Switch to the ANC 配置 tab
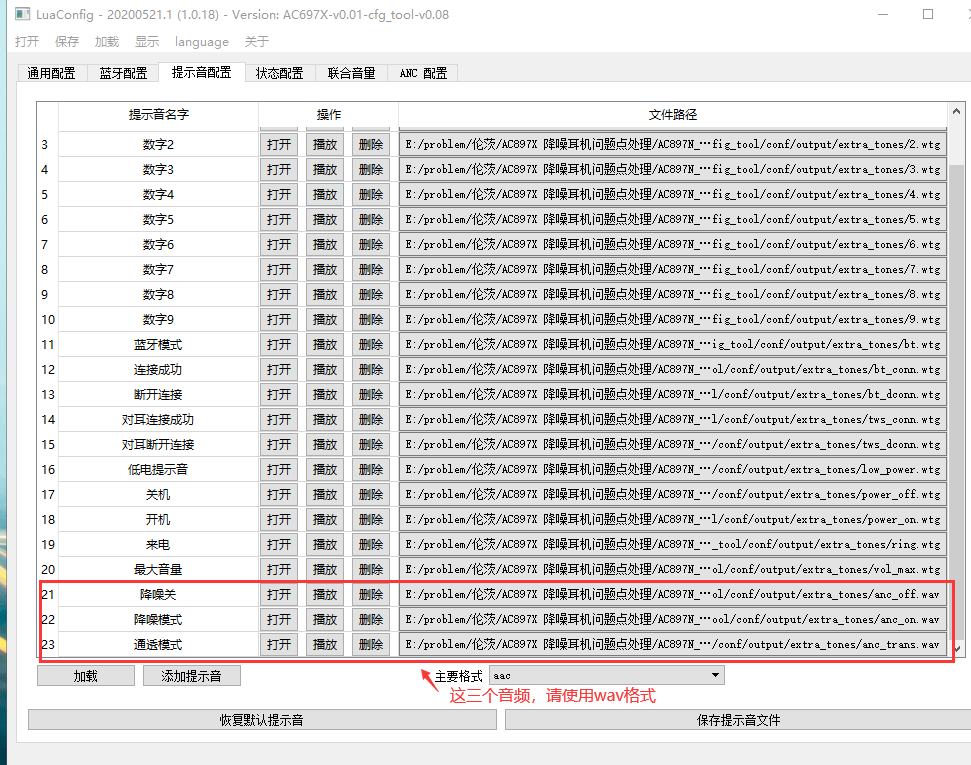 [x=423, y=73]
